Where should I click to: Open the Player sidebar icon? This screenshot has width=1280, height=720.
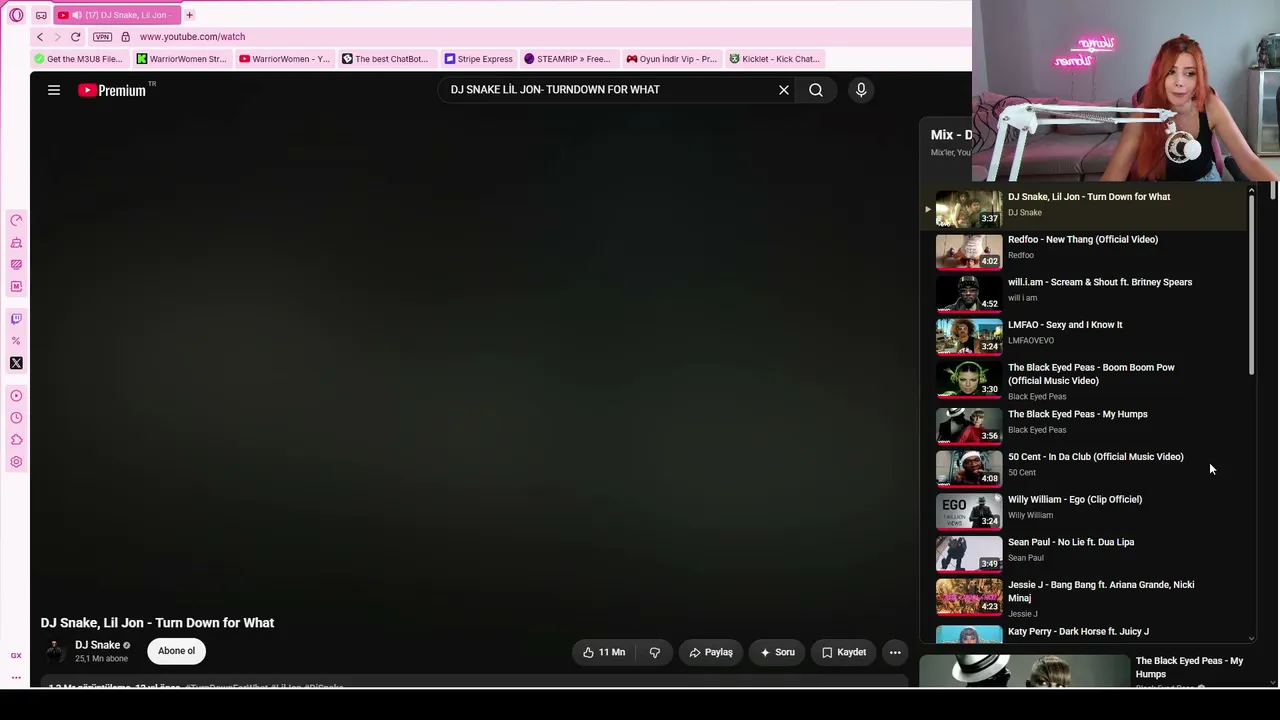coord(16,396)
